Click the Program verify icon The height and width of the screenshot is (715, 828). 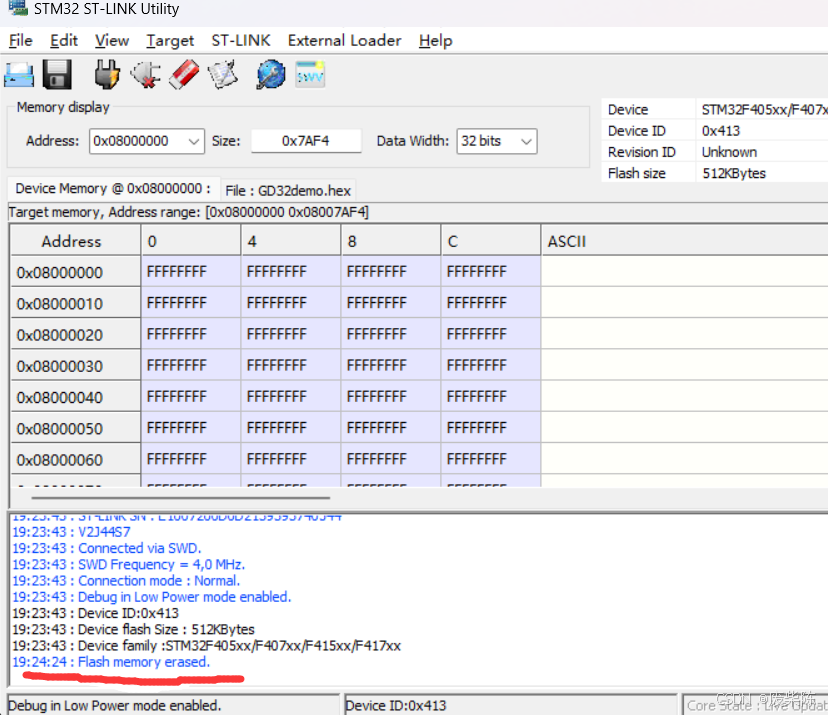coord(222,74)
